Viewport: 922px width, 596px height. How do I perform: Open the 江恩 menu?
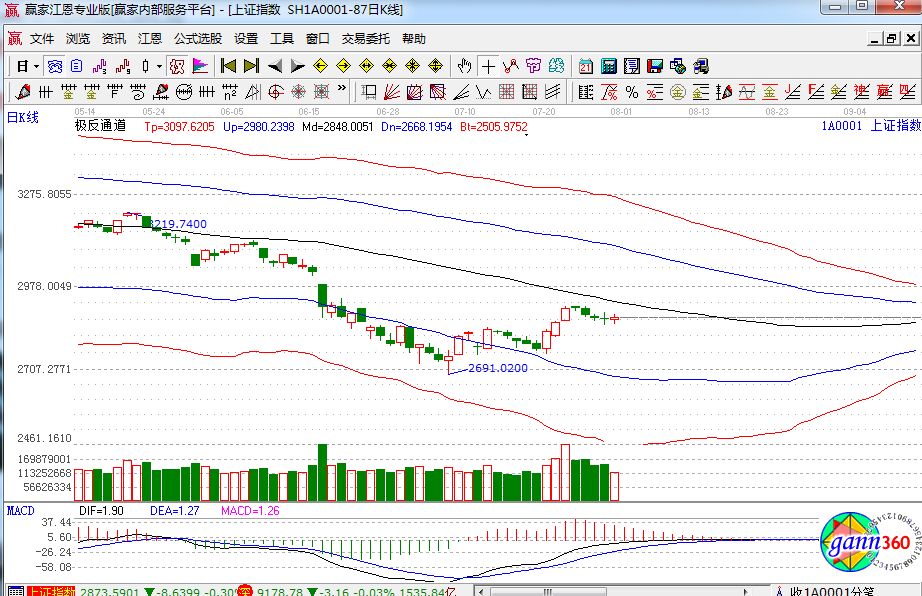(x=150, y=39)
